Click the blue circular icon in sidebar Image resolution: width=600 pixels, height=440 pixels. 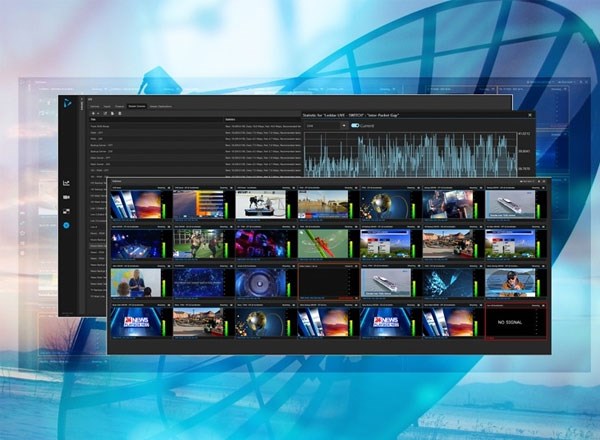[67, 226]
